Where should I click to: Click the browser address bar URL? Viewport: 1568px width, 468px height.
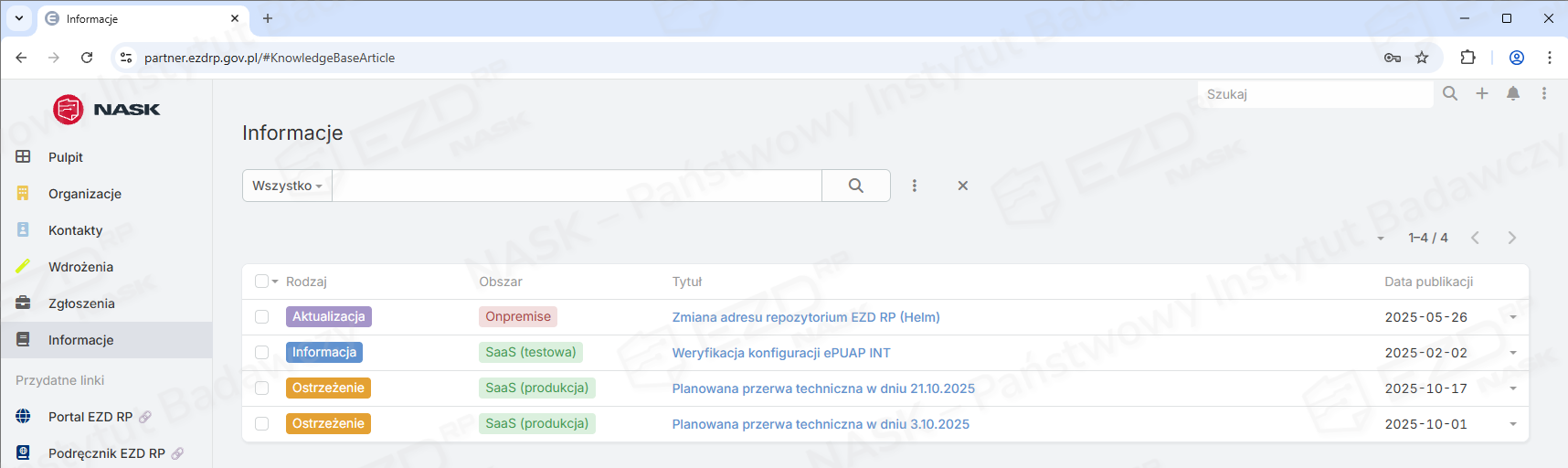pos(270,58)
